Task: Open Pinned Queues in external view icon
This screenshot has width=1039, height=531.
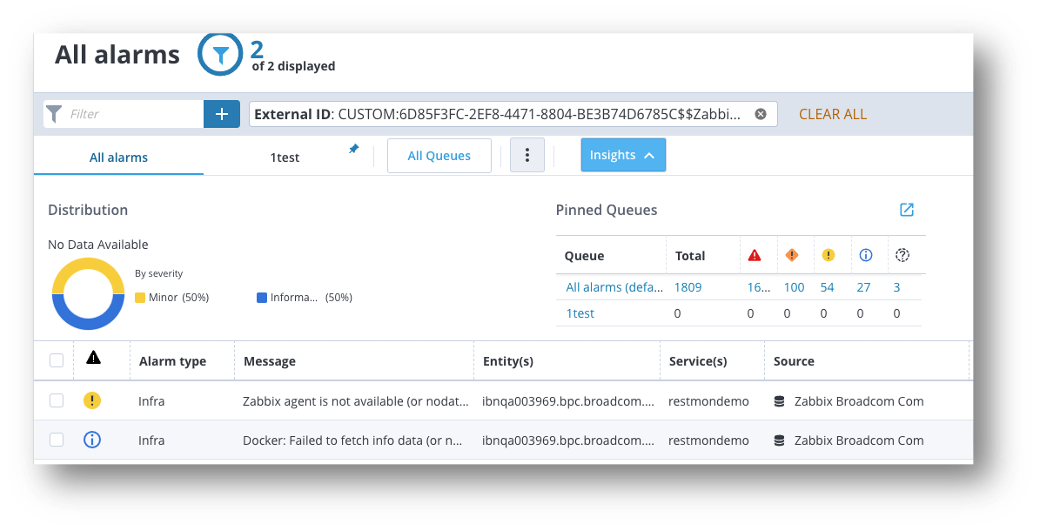Action: click(906, 209)
